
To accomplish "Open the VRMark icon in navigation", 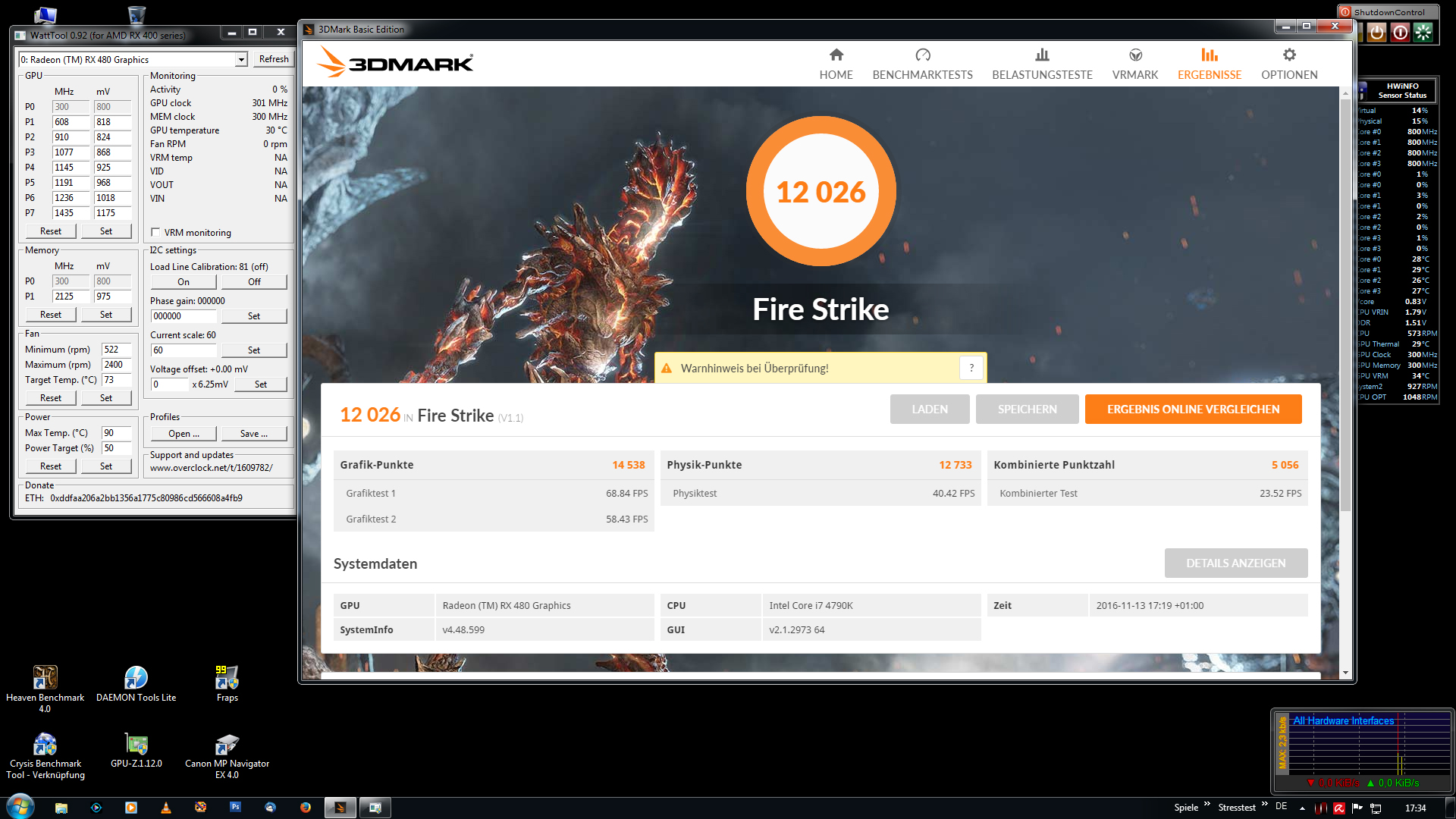I will tap(1134, 55).
